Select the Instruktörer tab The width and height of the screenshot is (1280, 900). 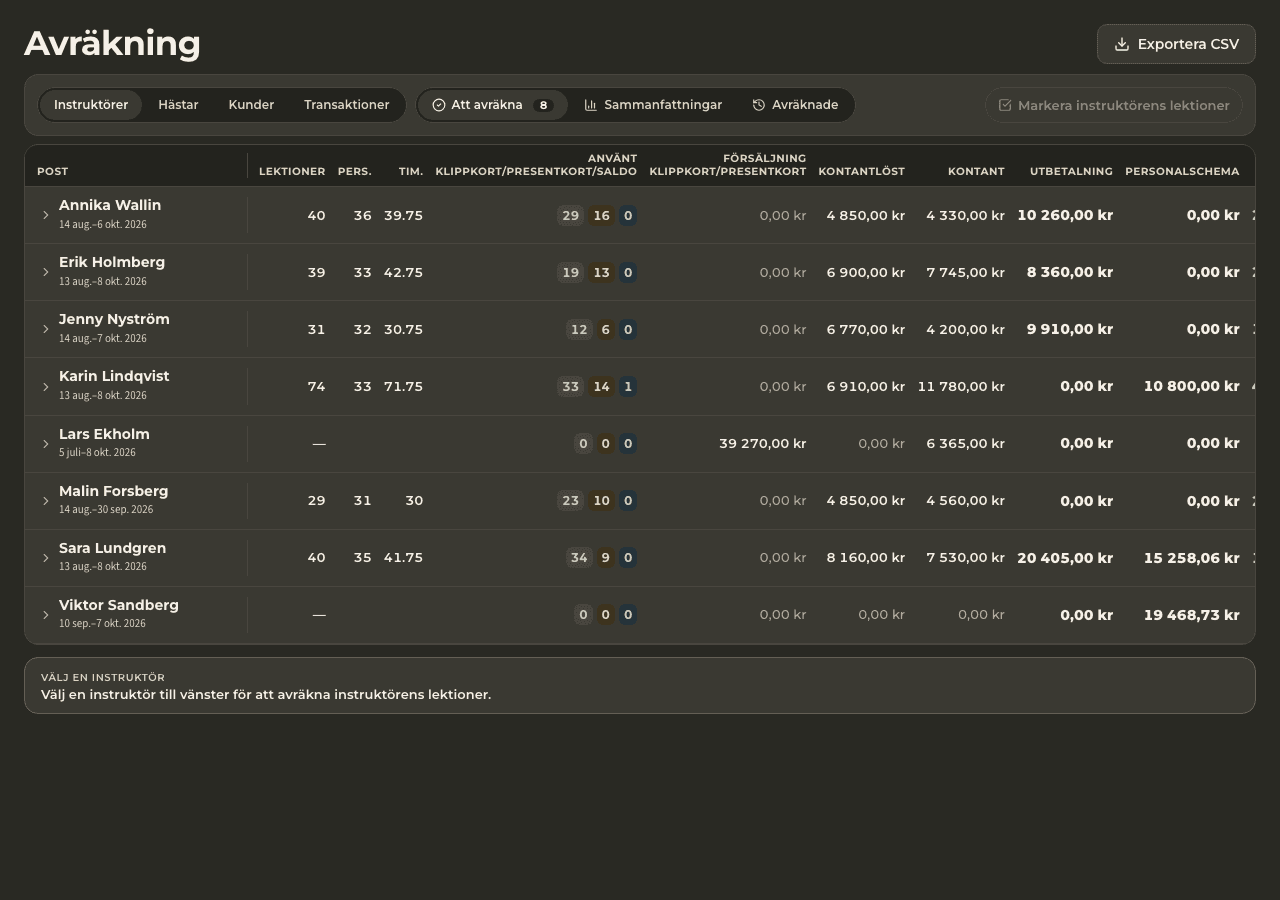coord(91,105)
